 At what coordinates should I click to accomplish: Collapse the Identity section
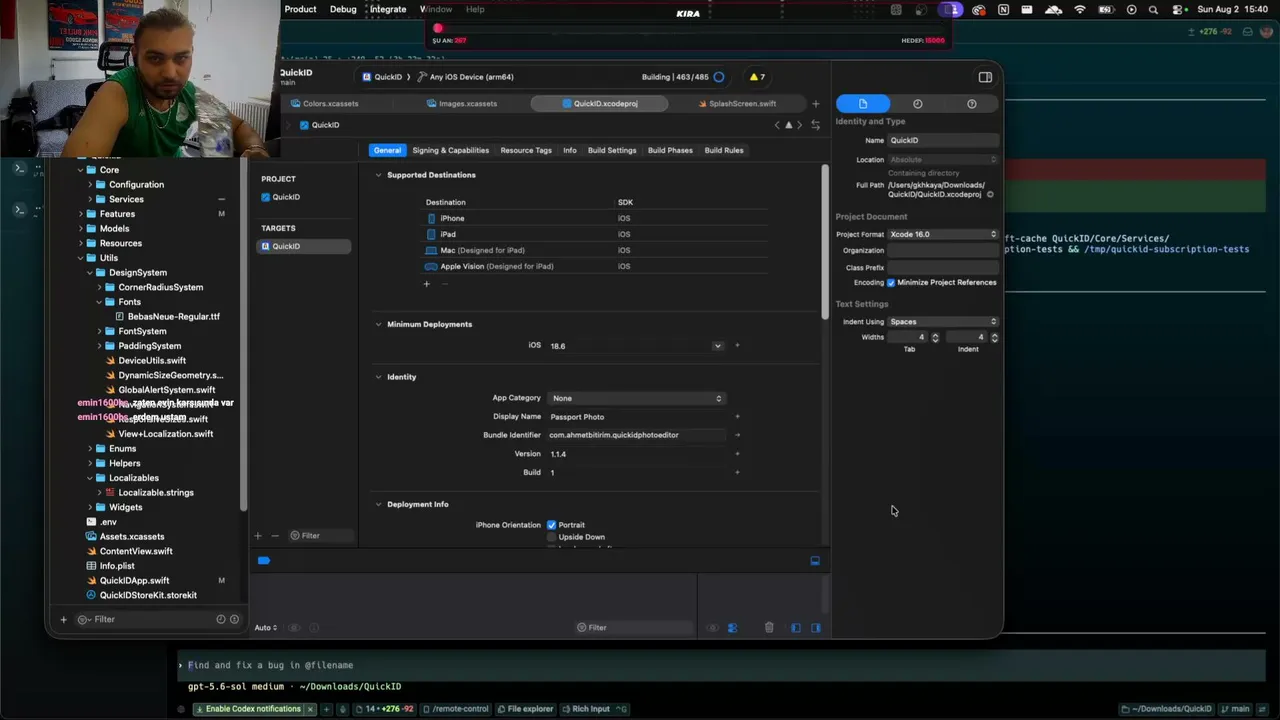pos(379,377)
